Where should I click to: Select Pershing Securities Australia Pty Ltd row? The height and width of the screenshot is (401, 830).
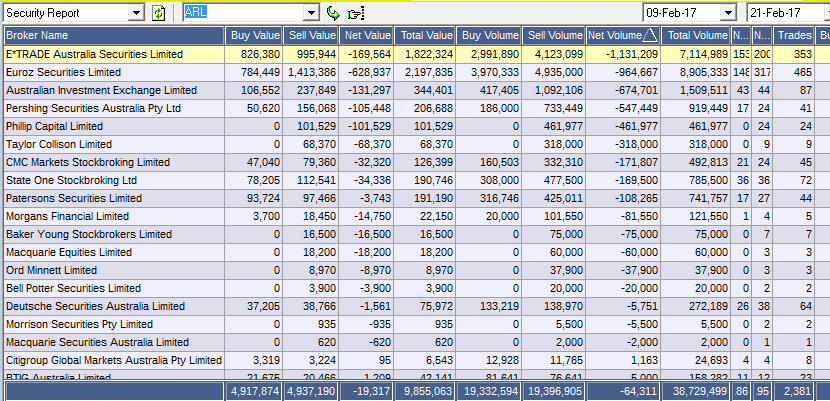point(415,108)
